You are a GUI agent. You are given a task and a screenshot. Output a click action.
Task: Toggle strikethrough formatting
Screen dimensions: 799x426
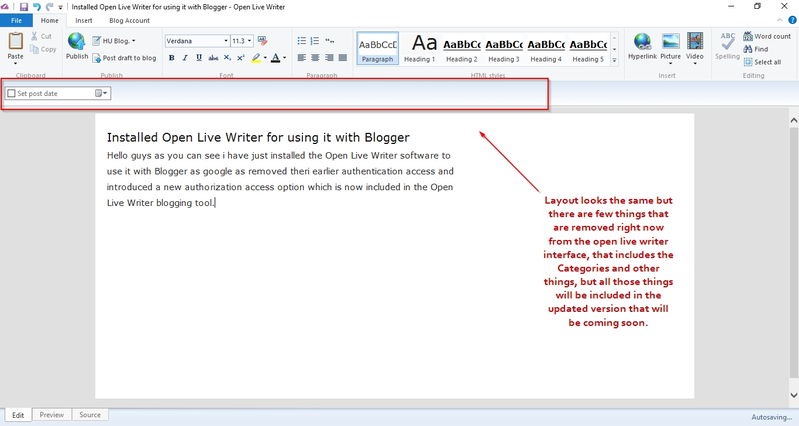(x=213, y=58)
